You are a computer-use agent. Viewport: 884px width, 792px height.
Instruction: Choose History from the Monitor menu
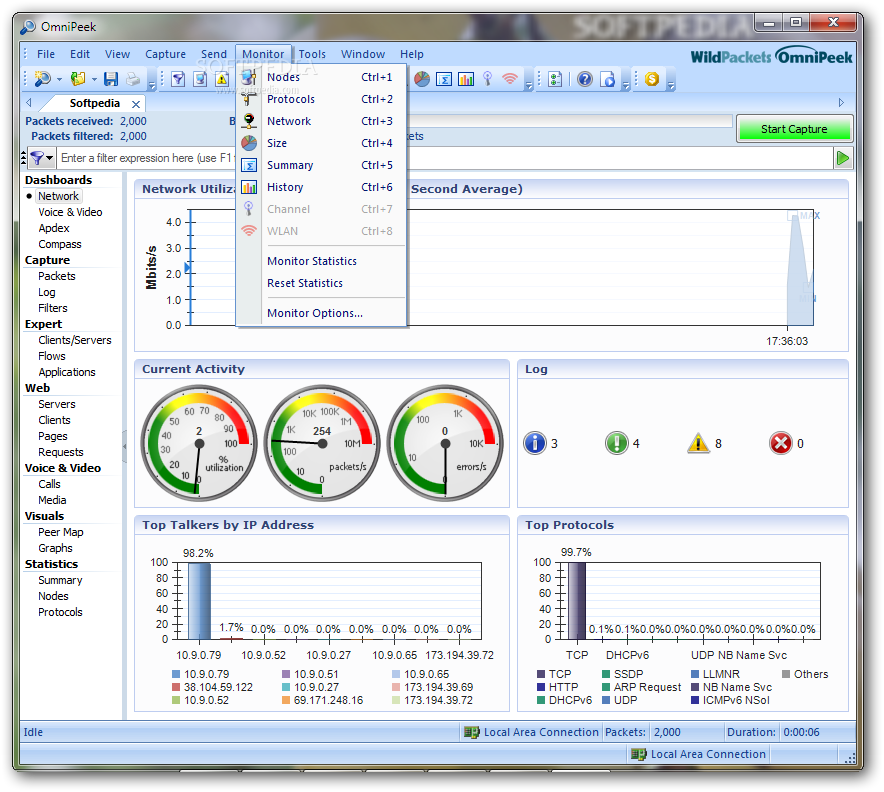pyautogui.click(x=321, y=187)
